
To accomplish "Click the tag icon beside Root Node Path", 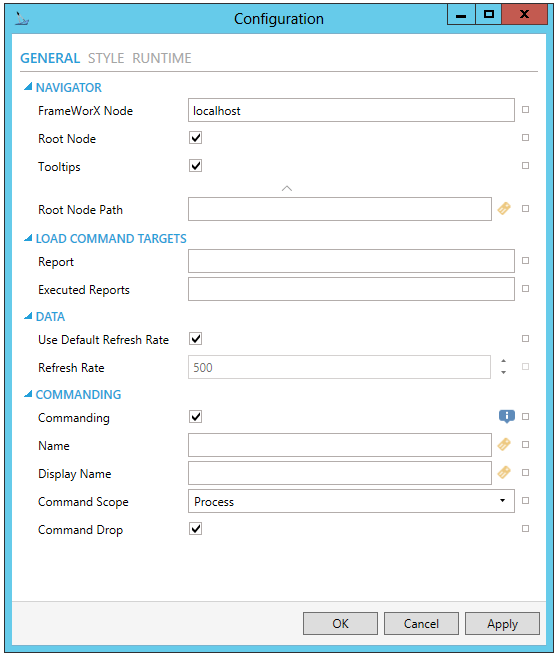I will tap(504, 208).
